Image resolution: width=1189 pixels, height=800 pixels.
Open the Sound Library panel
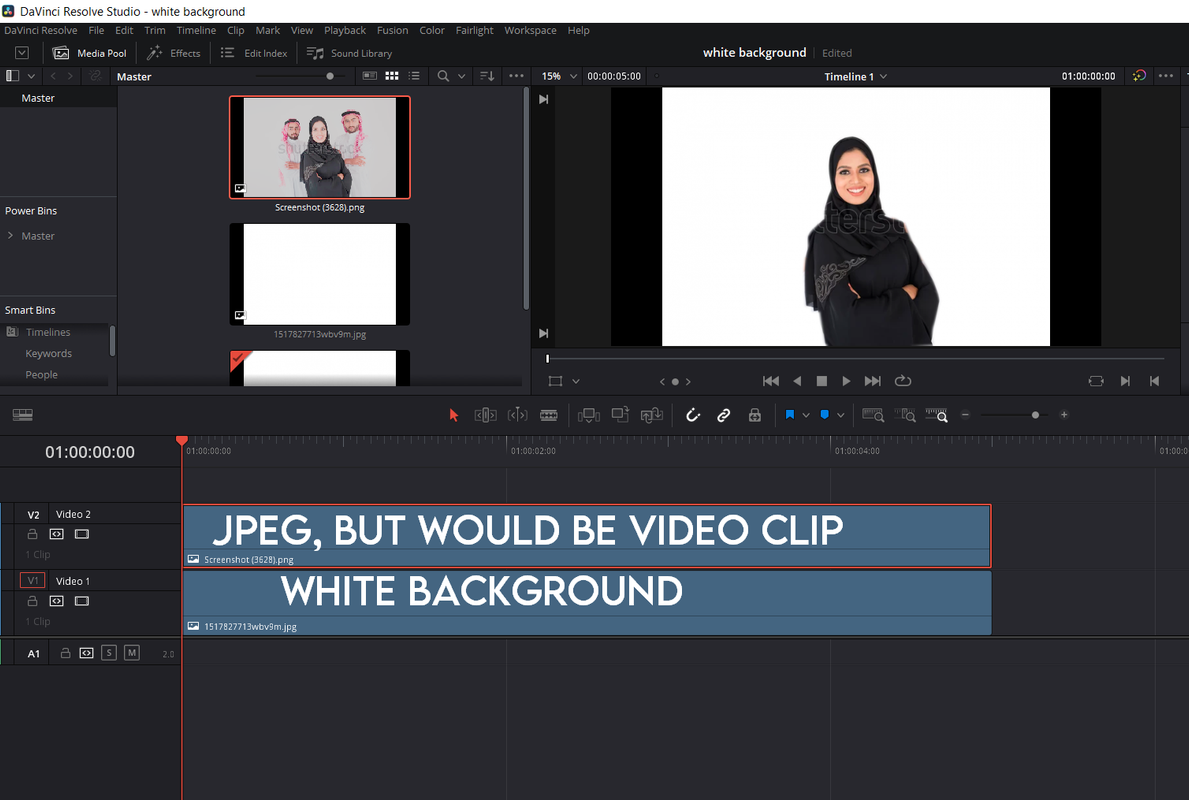point(350,53)
